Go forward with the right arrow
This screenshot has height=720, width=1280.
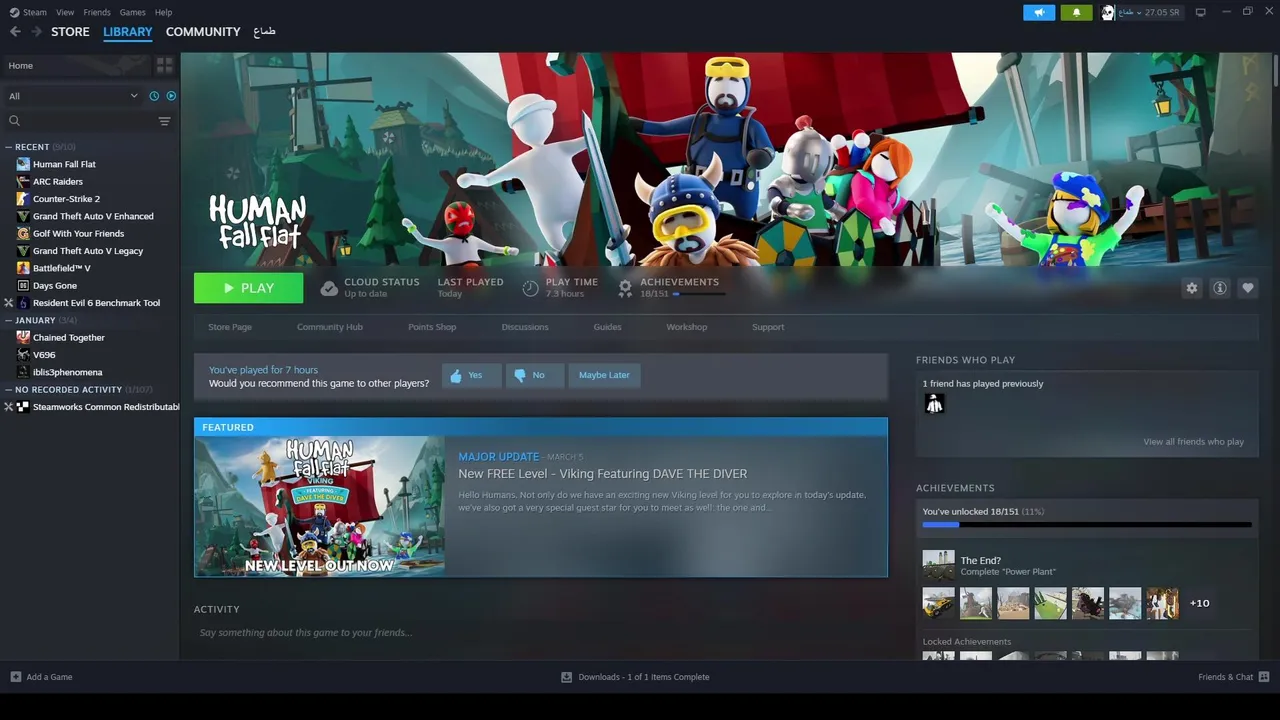[36, 32]
